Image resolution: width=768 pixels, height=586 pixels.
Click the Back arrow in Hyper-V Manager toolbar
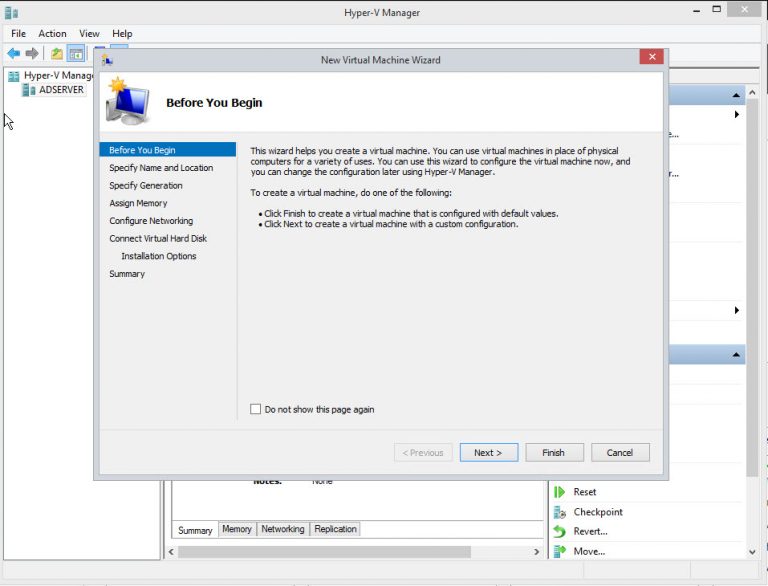click(x=14, y=53)
